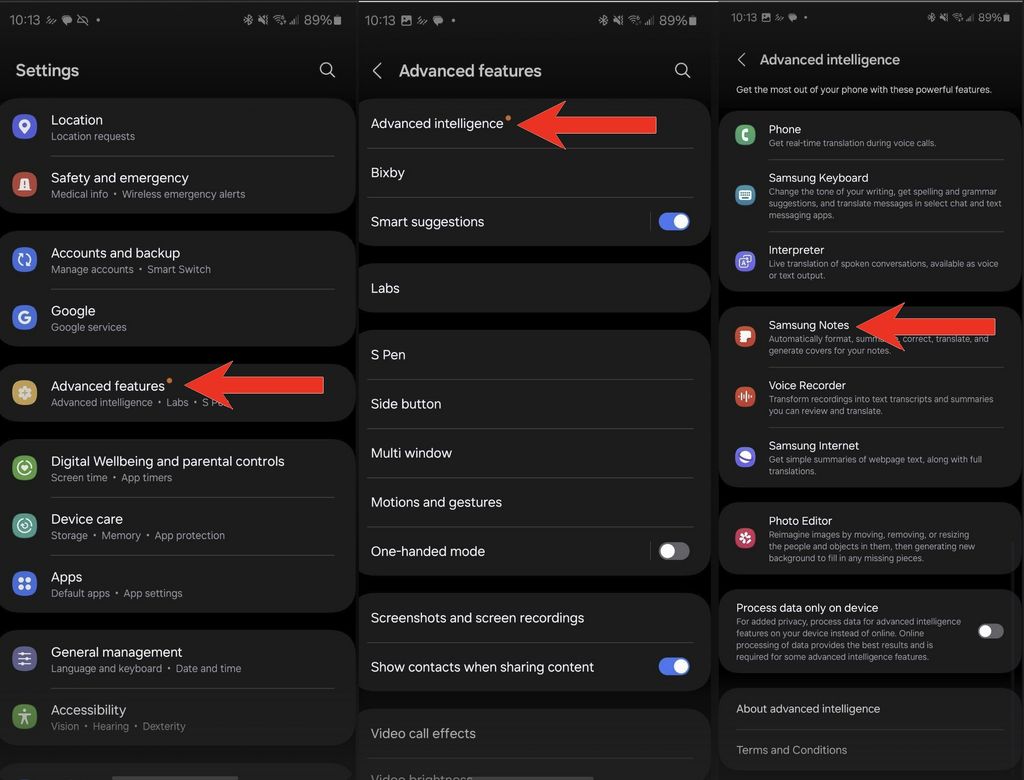The width and height of the screenshot is (1024, 780).
Task: Enable One-handed mode
Action: pos(674,551)
